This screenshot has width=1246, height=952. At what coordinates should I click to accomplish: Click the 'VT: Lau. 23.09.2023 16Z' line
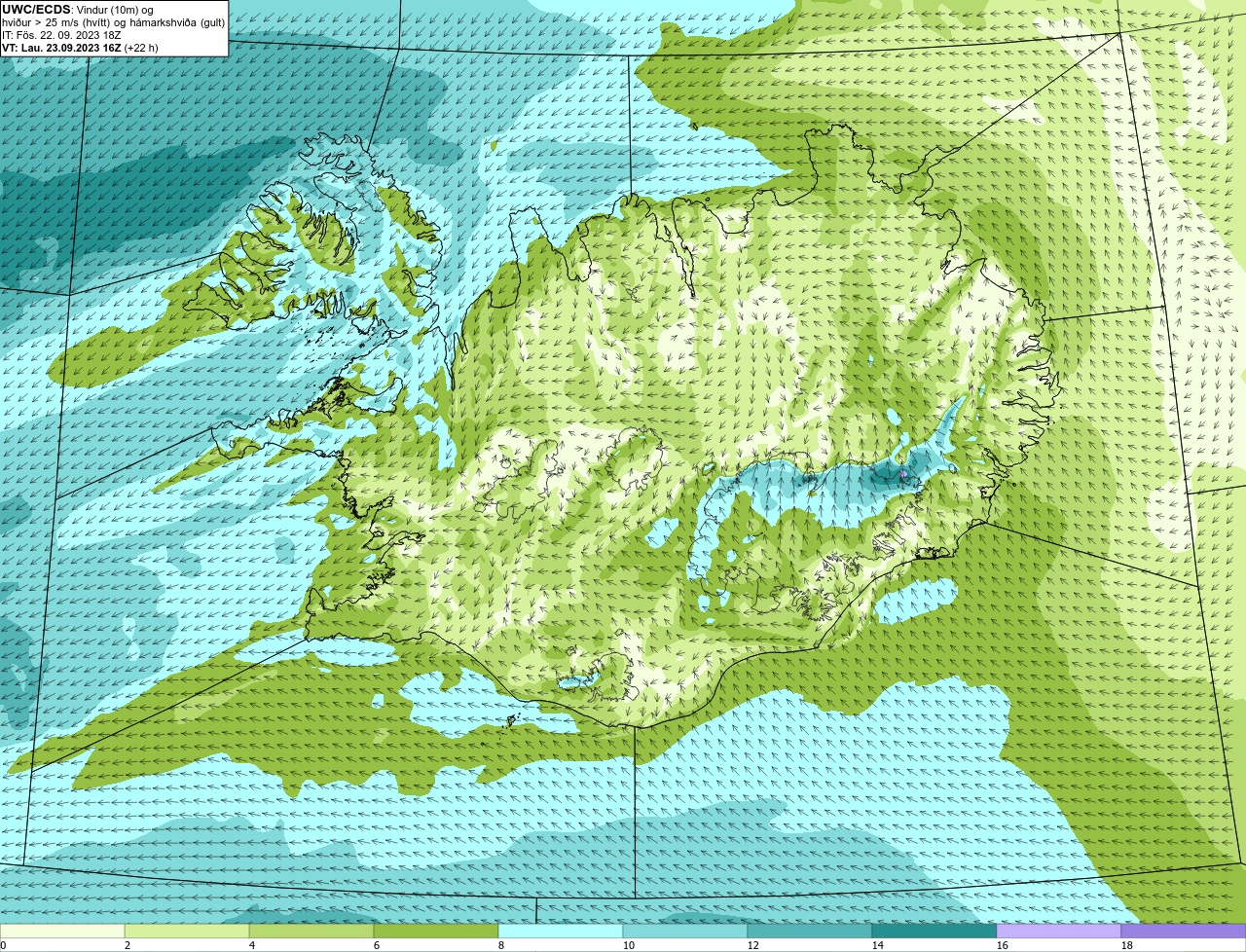[61, 48]
